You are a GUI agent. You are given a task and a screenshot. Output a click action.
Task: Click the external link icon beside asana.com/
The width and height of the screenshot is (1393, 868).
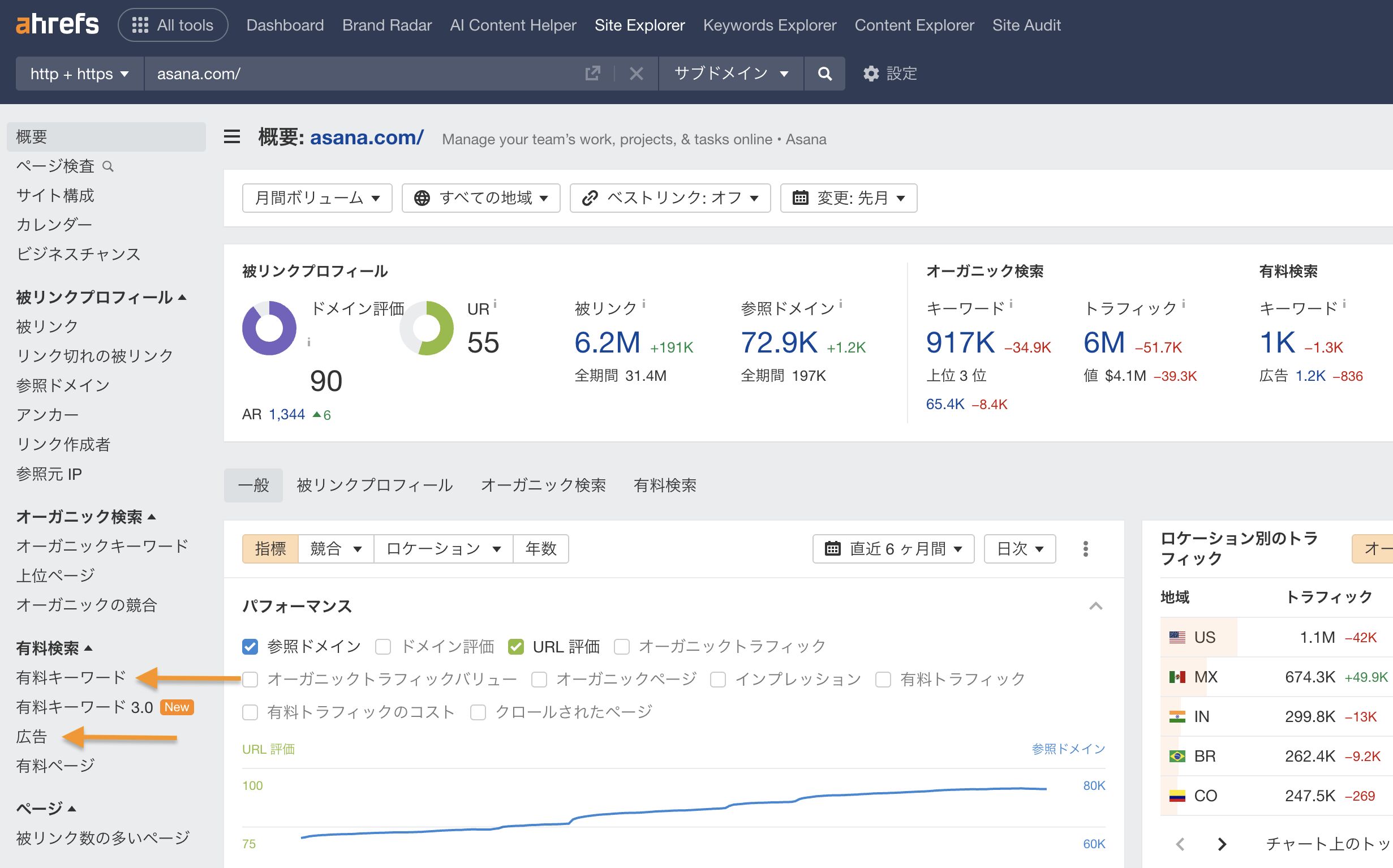click(x=593, y=74)
